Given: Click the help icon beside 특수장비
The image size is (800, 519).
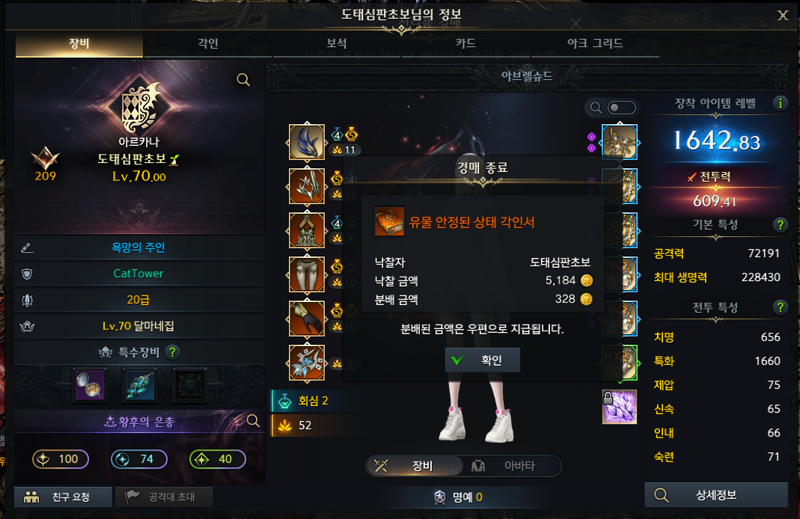Looking at the screenshot, I should pyautogui.click(x=173, y=352).
